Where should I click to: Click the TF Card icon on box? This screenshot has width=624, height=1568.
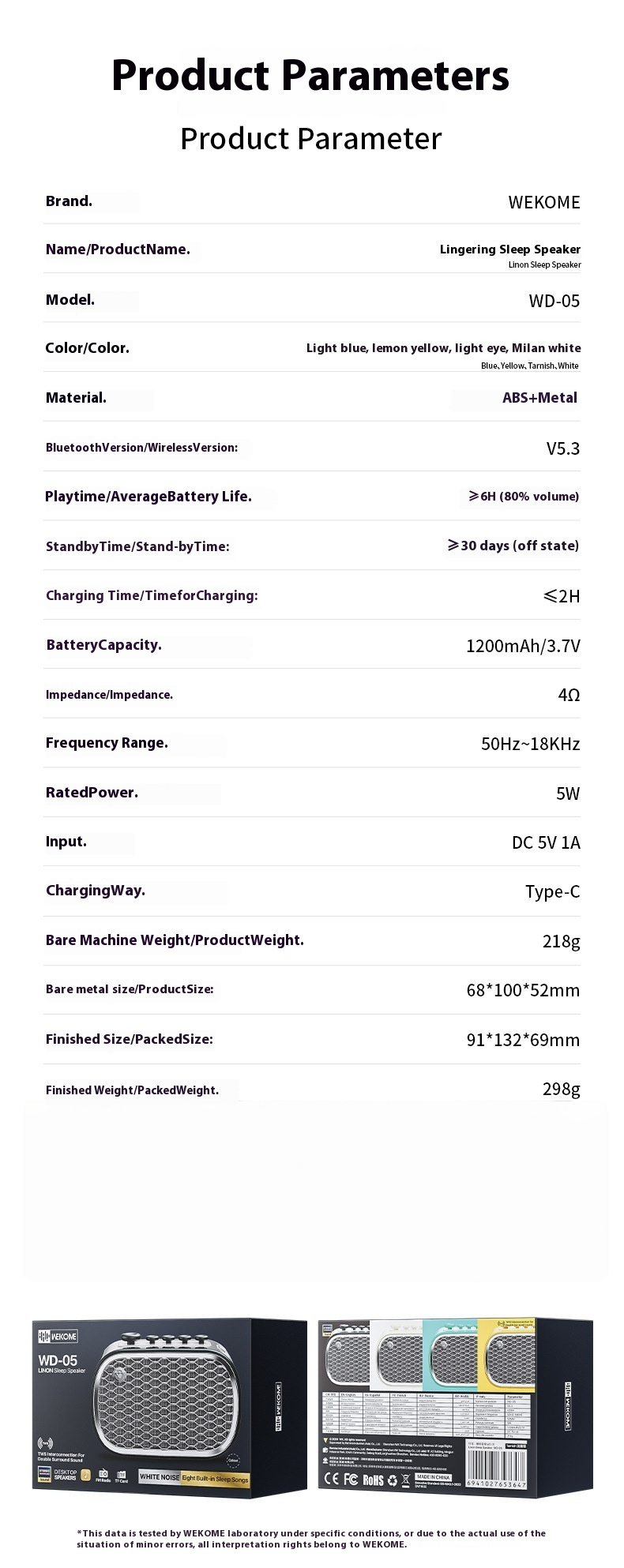[122, 1474]
